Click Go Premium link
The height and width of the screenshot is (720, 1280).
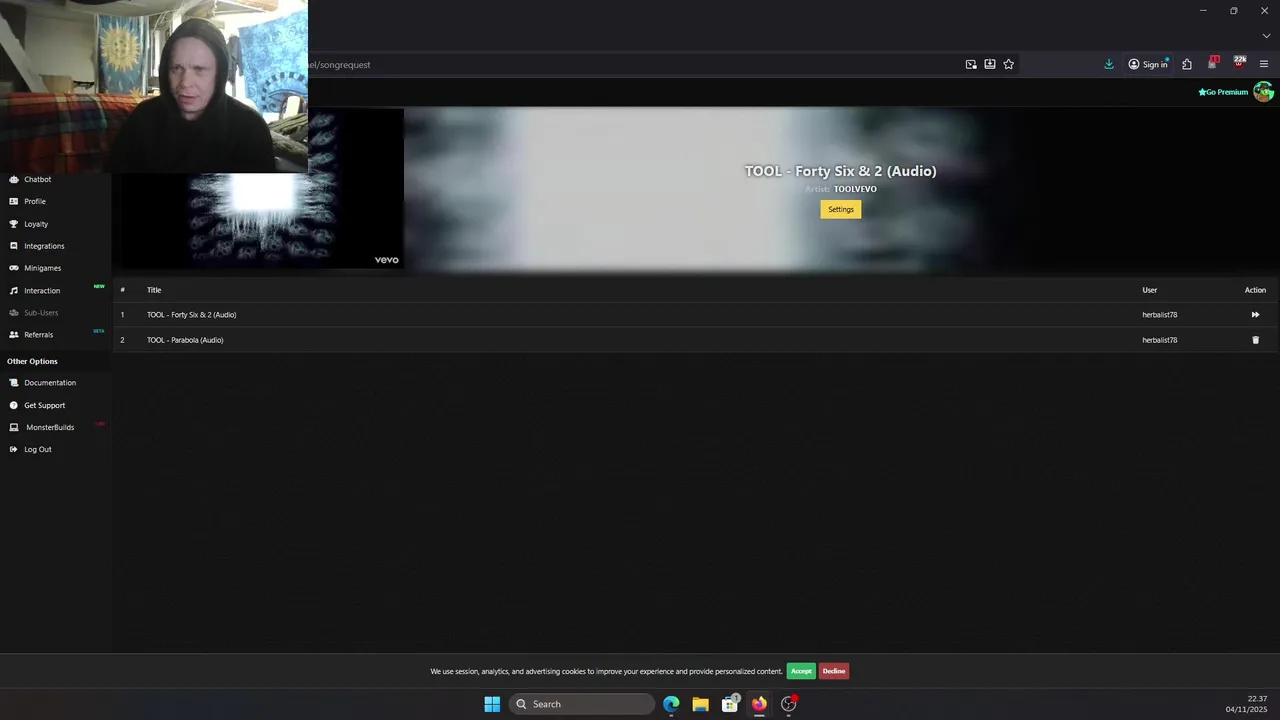coord(1224,92)
